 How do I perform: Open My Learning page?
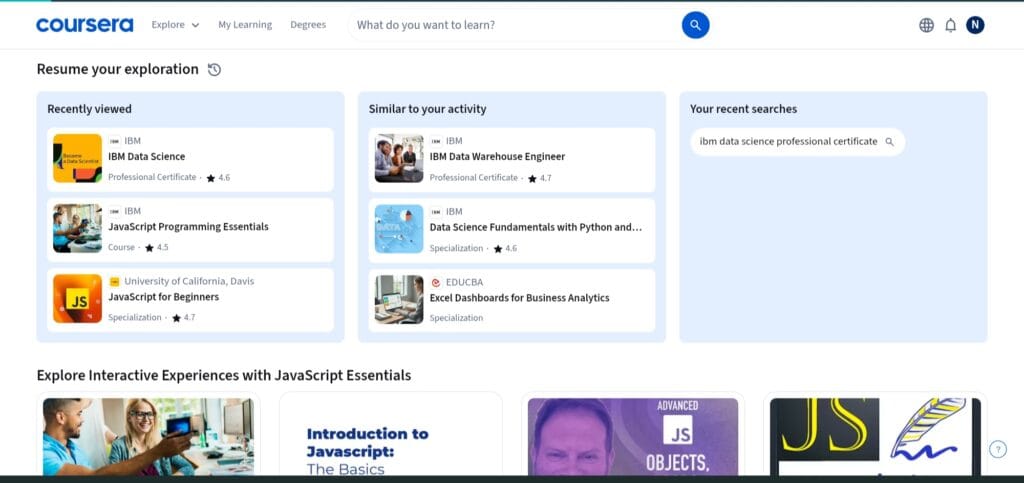(245, 25)
